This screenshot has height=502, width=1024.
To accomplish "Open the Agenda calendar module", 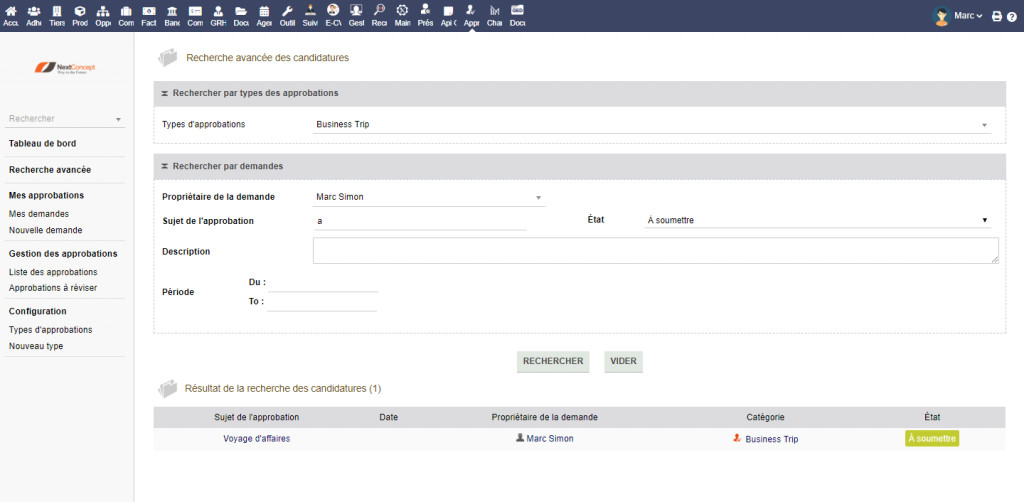I will pos(264,15).
